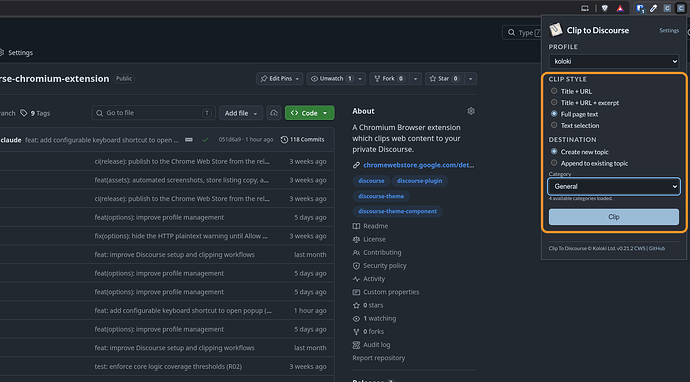This screenshot has height=382, width=690.
Task: Click the fork icon next to 0 forks
Action: coord(356,332)
